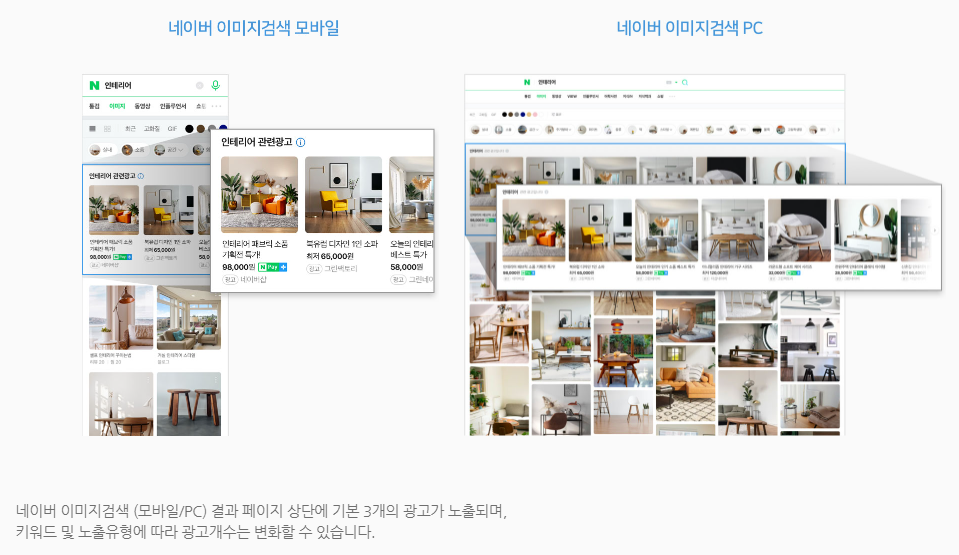959x555 pixels.
Task: Click info icon beside enlarged 인테리어 관련광고 title
Action: coord(300,143)
